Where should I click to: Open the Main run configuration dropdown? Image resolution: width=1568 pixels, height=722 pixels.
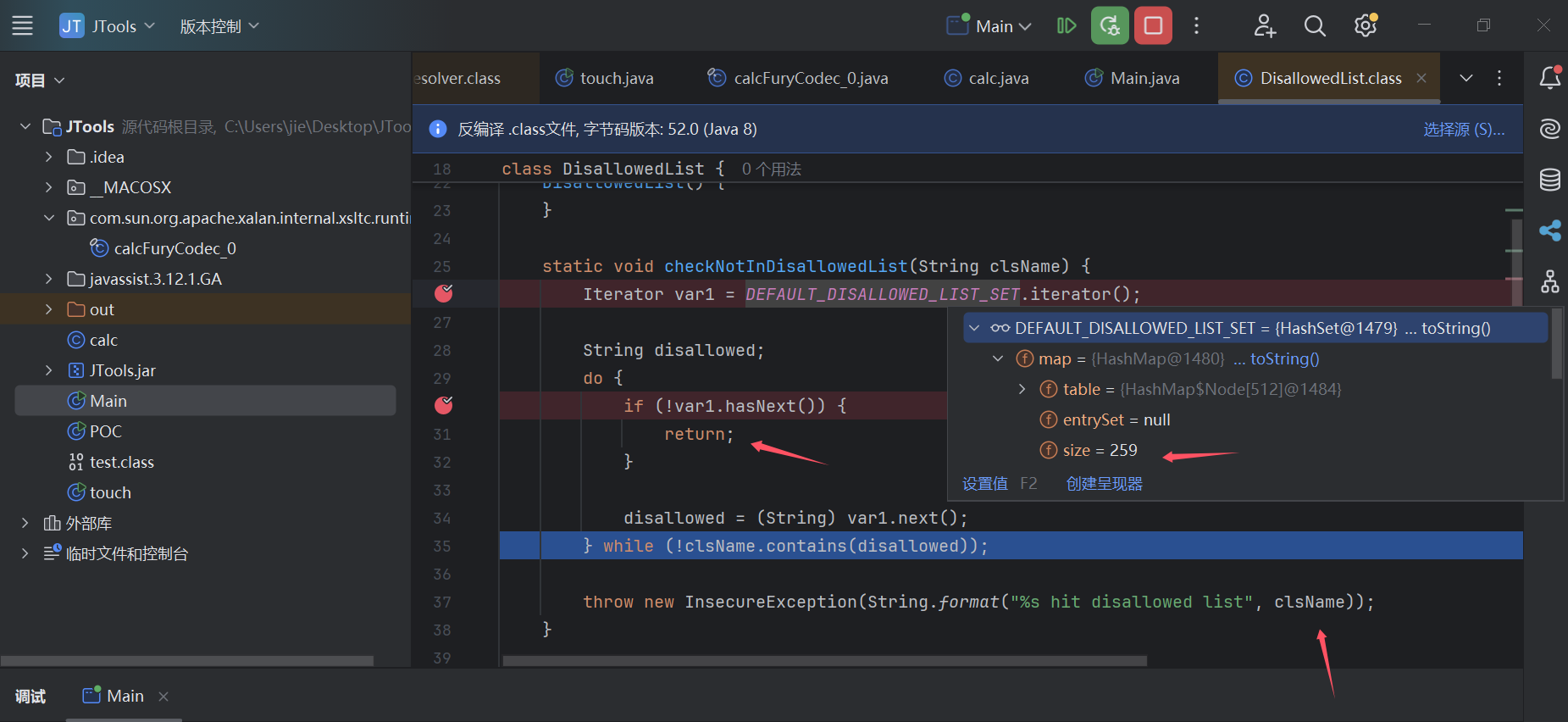(989, 26)
